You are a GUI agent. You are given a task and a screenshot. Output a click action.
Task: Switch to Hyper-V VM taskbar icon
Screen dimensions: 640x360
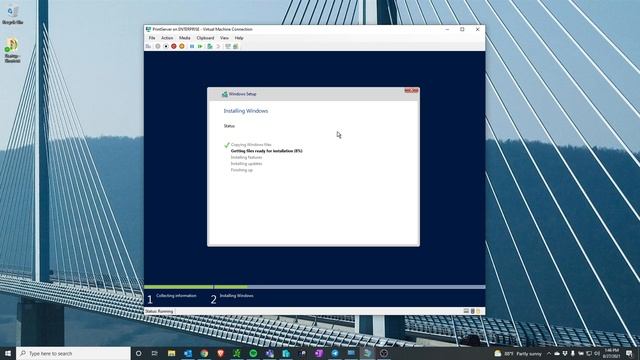point(367,353)
